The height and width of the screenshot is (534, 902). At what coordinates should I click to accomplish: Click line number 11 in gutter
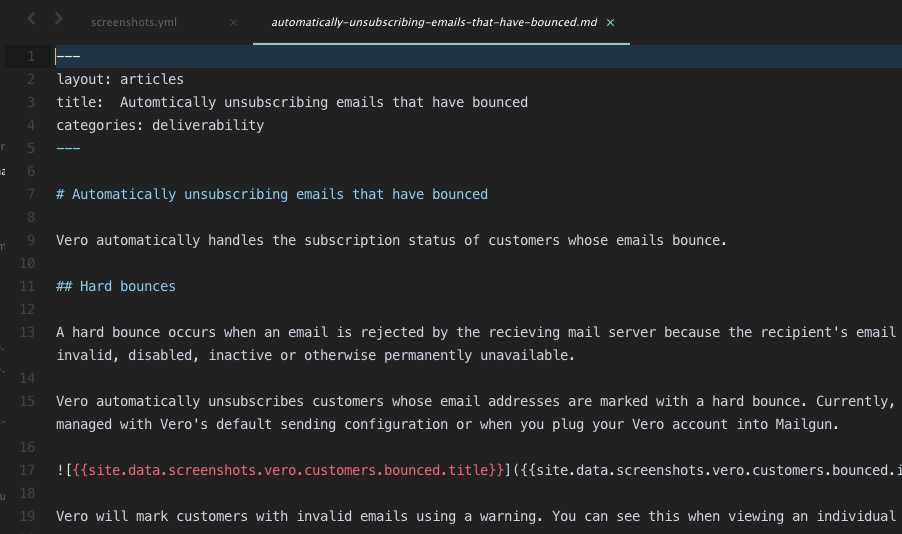(28, 286)
